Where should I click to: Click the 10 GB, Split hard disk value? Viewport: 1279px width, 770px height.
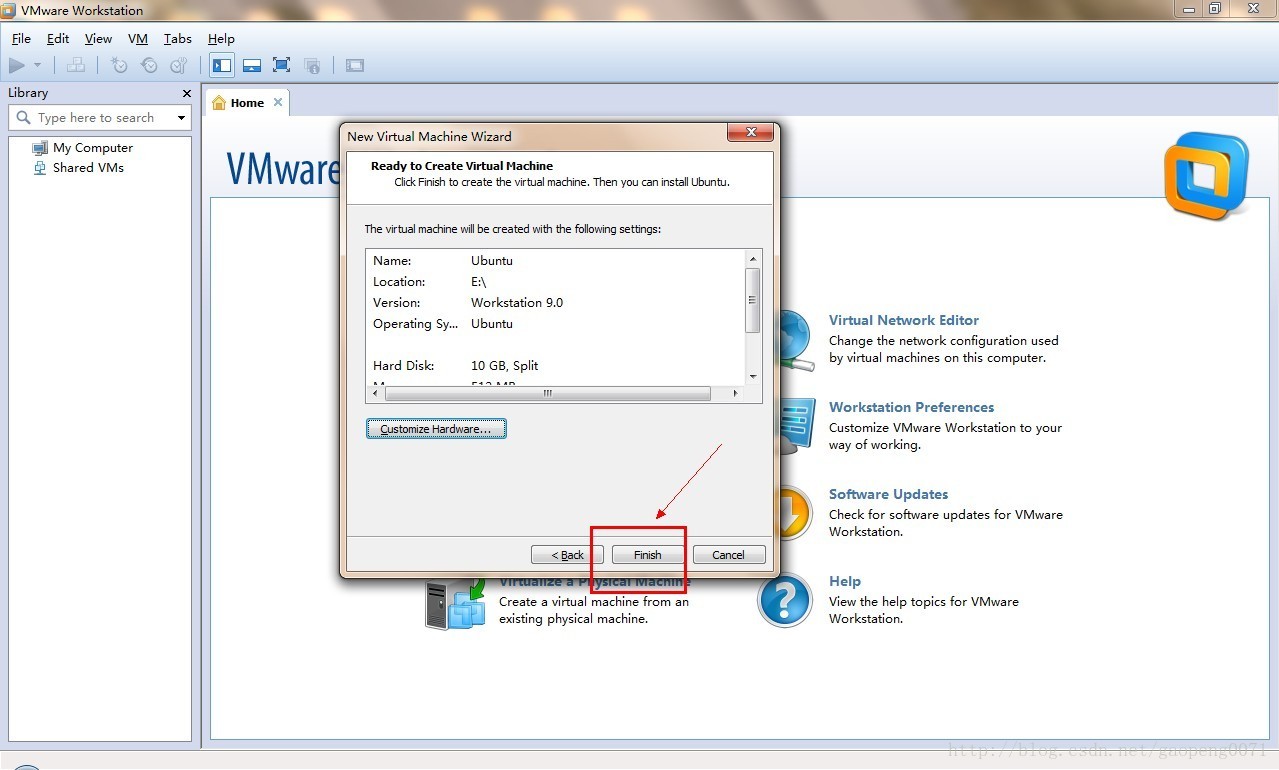(505, 366)
